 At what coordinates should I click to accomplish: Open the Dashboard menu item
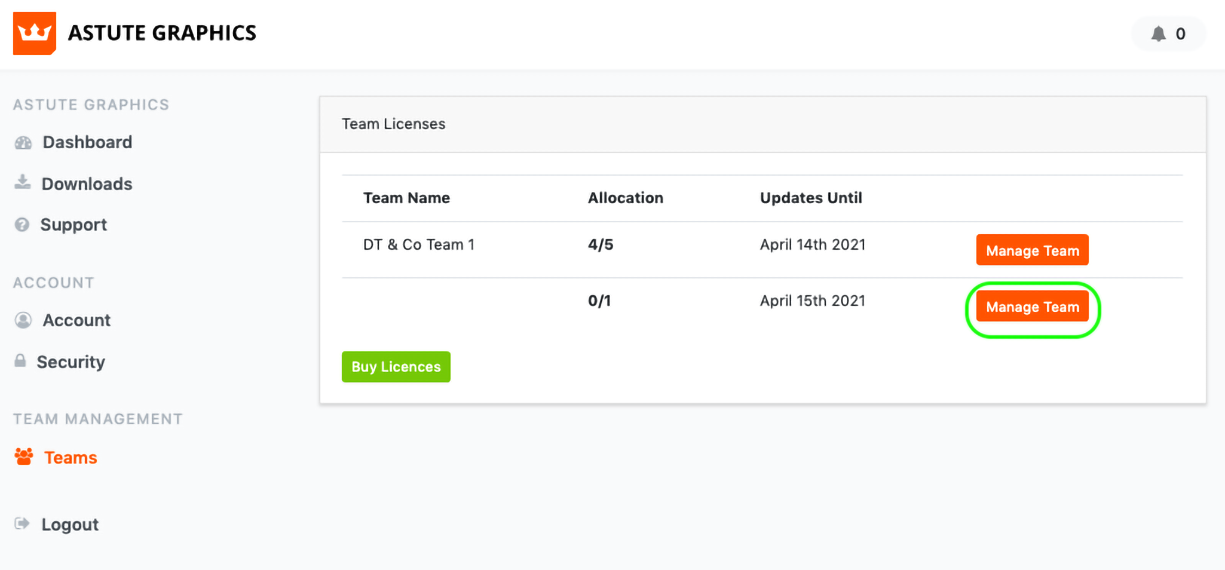(87, 143)
